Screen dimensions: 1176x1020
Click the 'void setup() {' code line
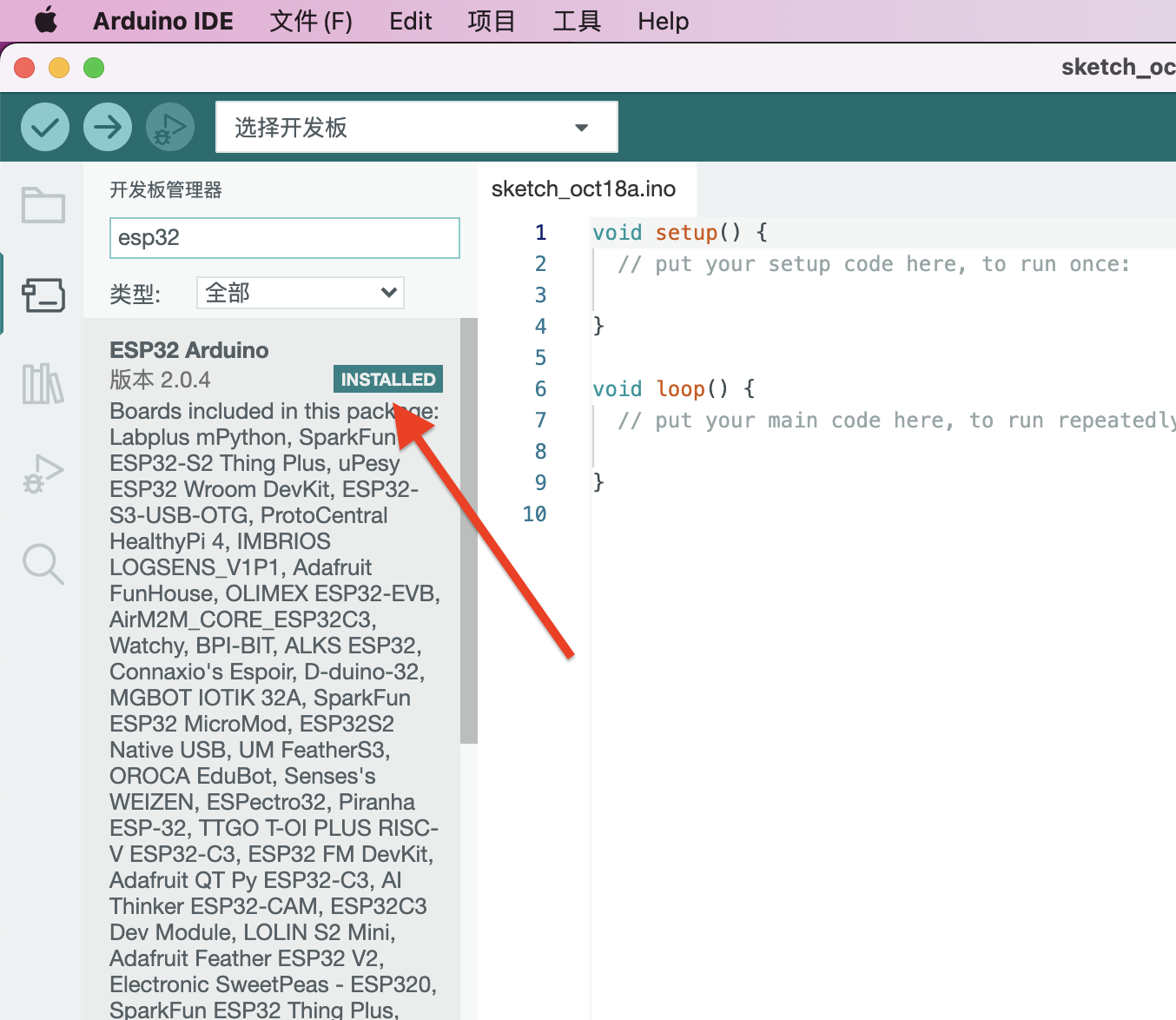tap(680, 233)
